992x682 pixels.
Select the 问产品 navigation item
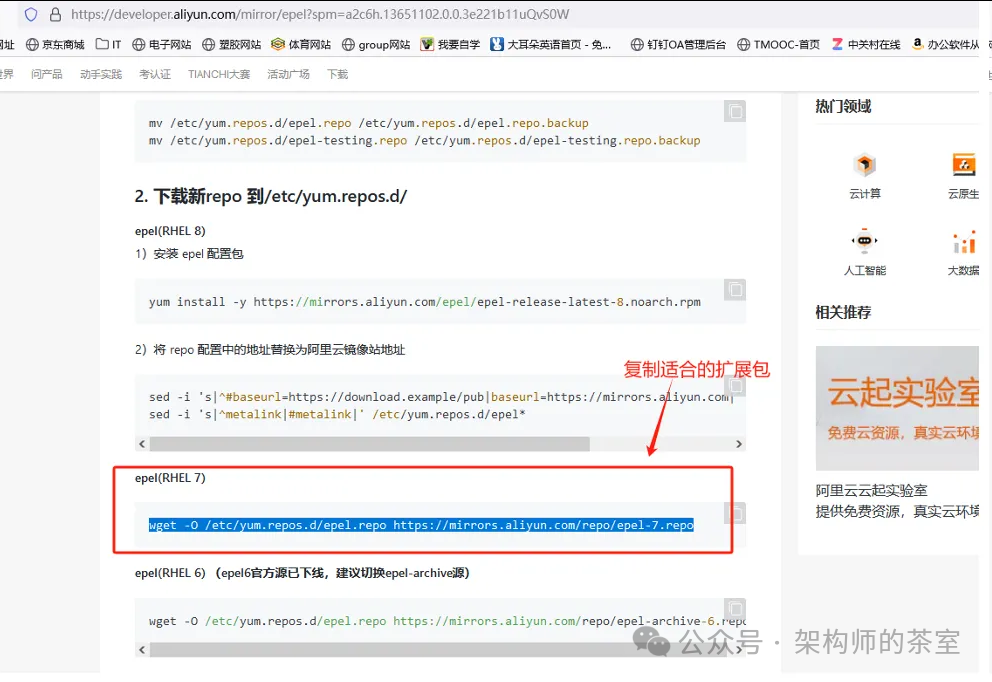(x=47, y=74)
